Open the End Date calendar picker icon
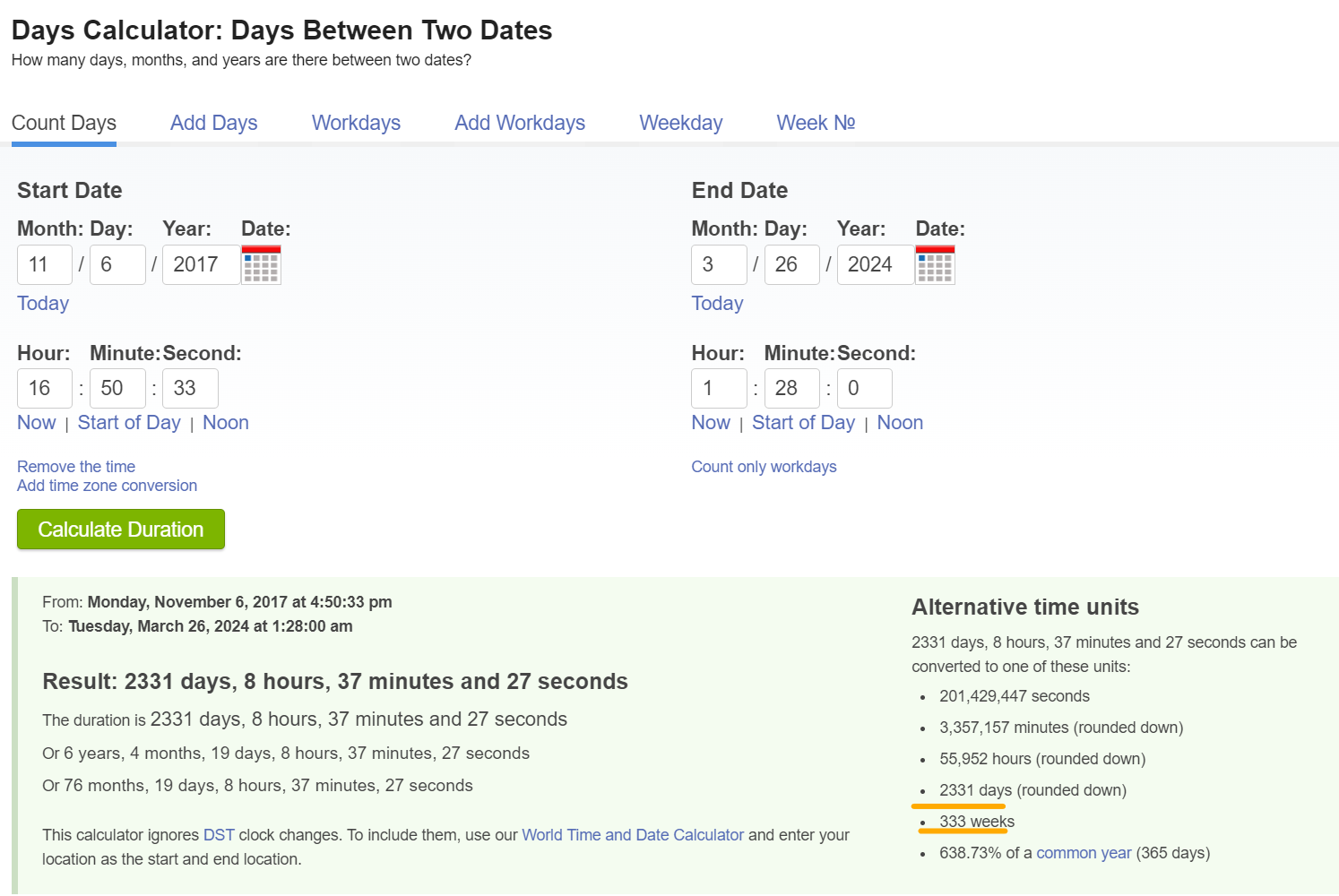This screenshot has height=896, width=1339. tap(935, 265)
